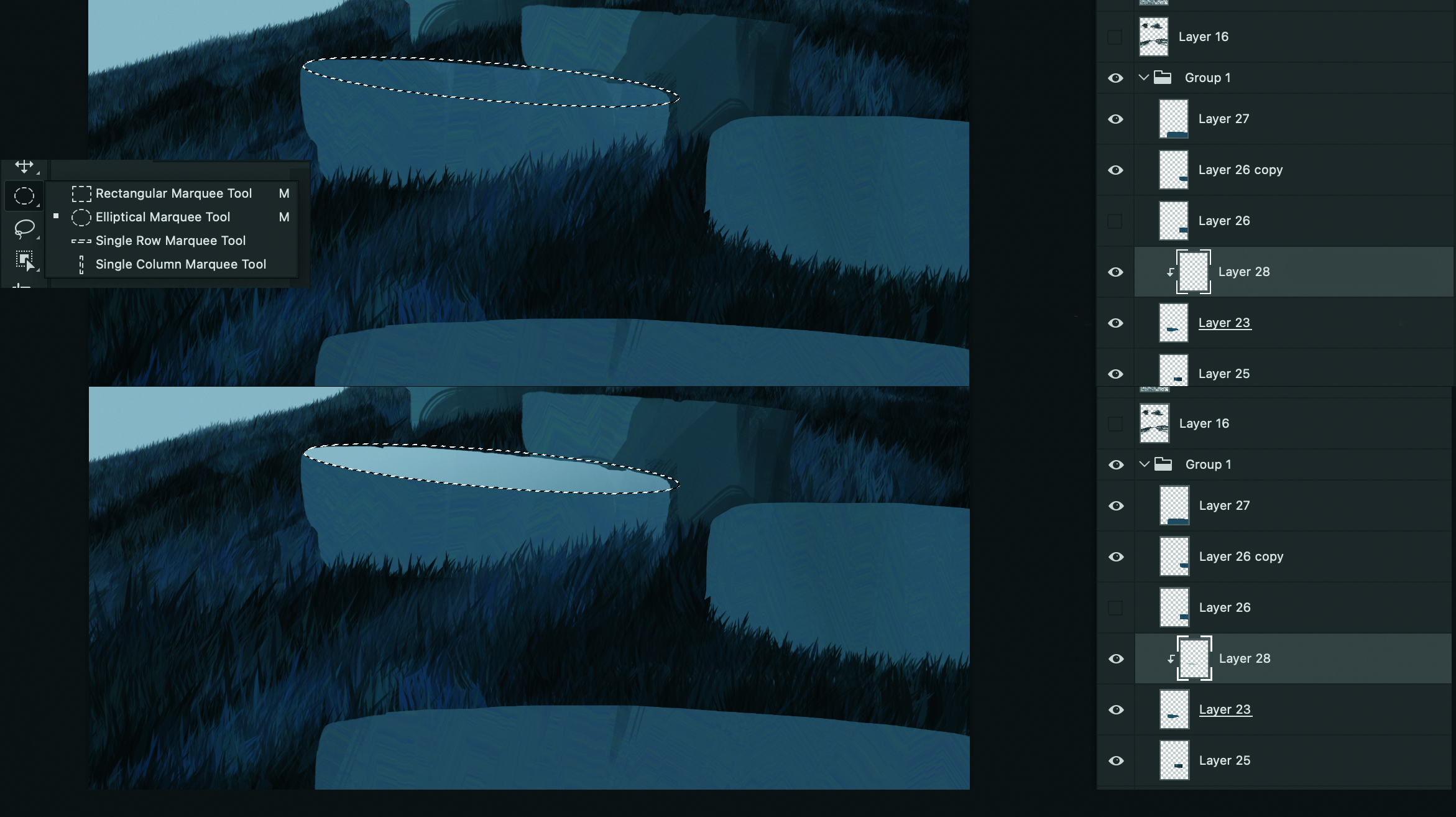Click Layer 25 thumbnail in upper panel
The width and height of the screenshot is (1456, 817).
pyautogui.click(x=1174, y=371)
